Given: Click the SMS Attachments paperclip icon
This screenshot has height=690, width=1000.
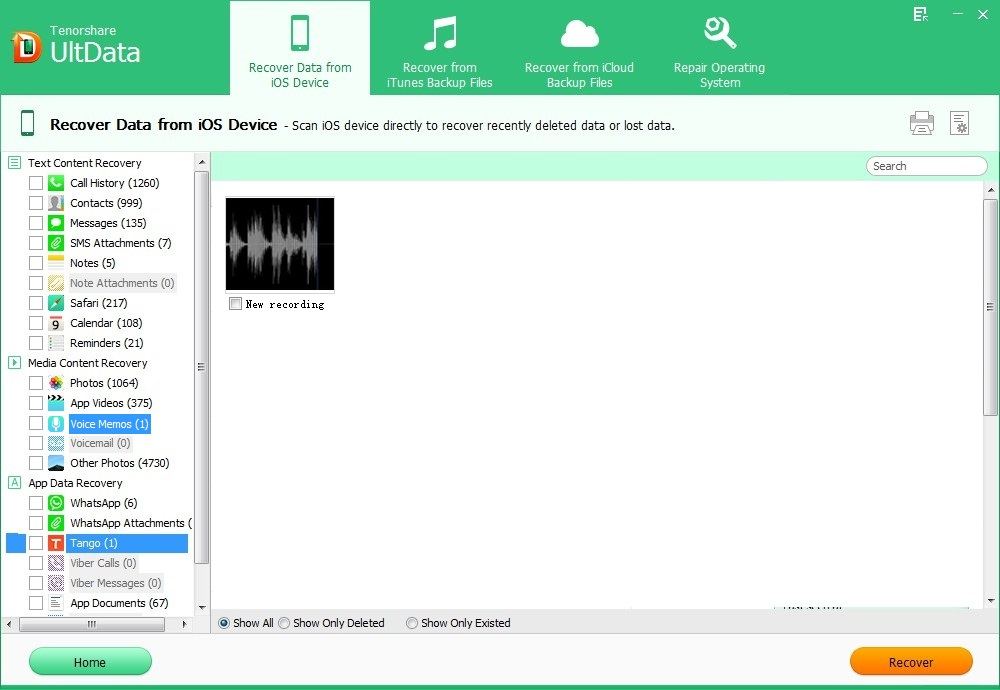Looking at the screenshot, I should point(56,243).
